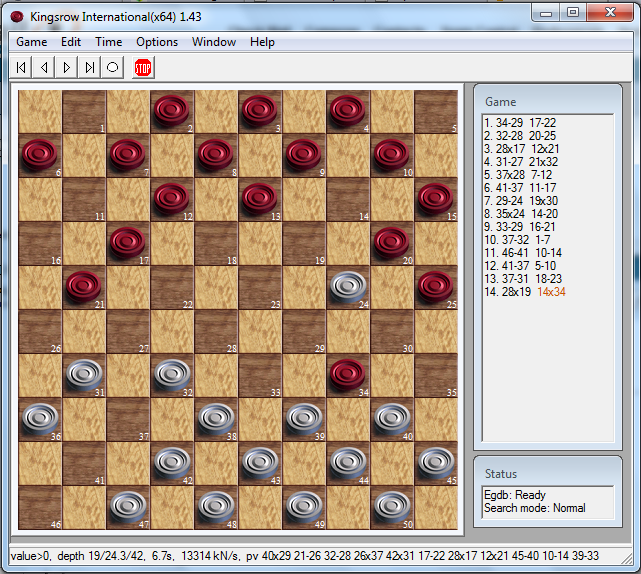641x574 pixels.
Task: Click the red piece on square 25
Action: pos(435,286)
